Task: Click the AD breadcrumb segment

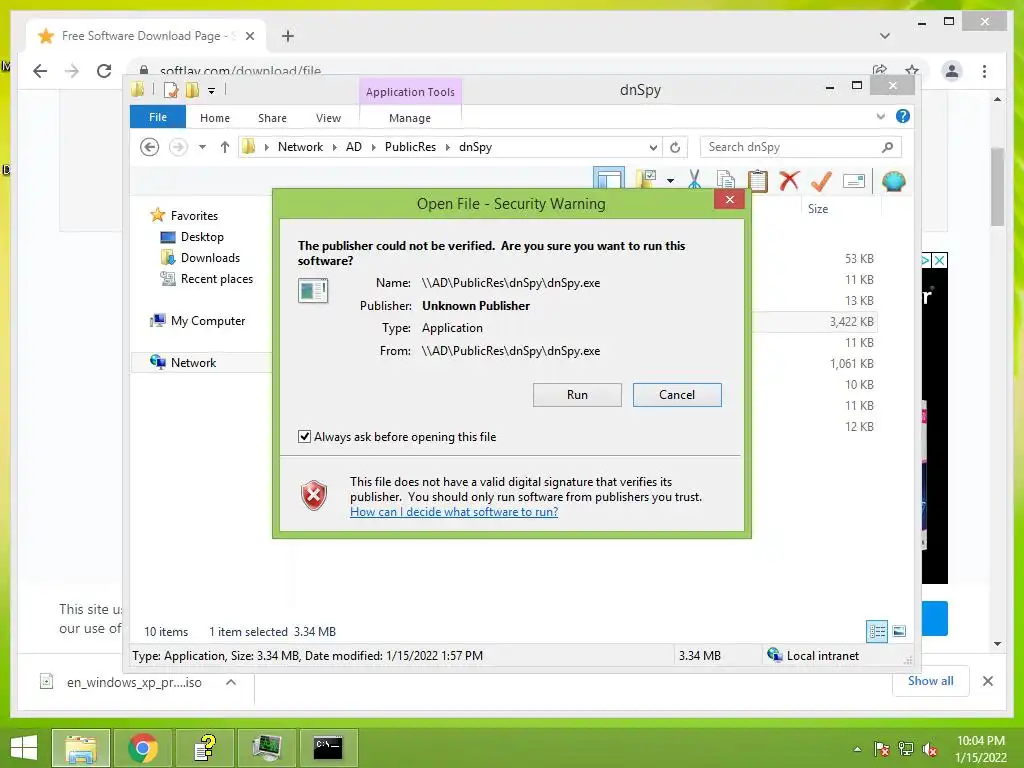Action: [353, 147]
